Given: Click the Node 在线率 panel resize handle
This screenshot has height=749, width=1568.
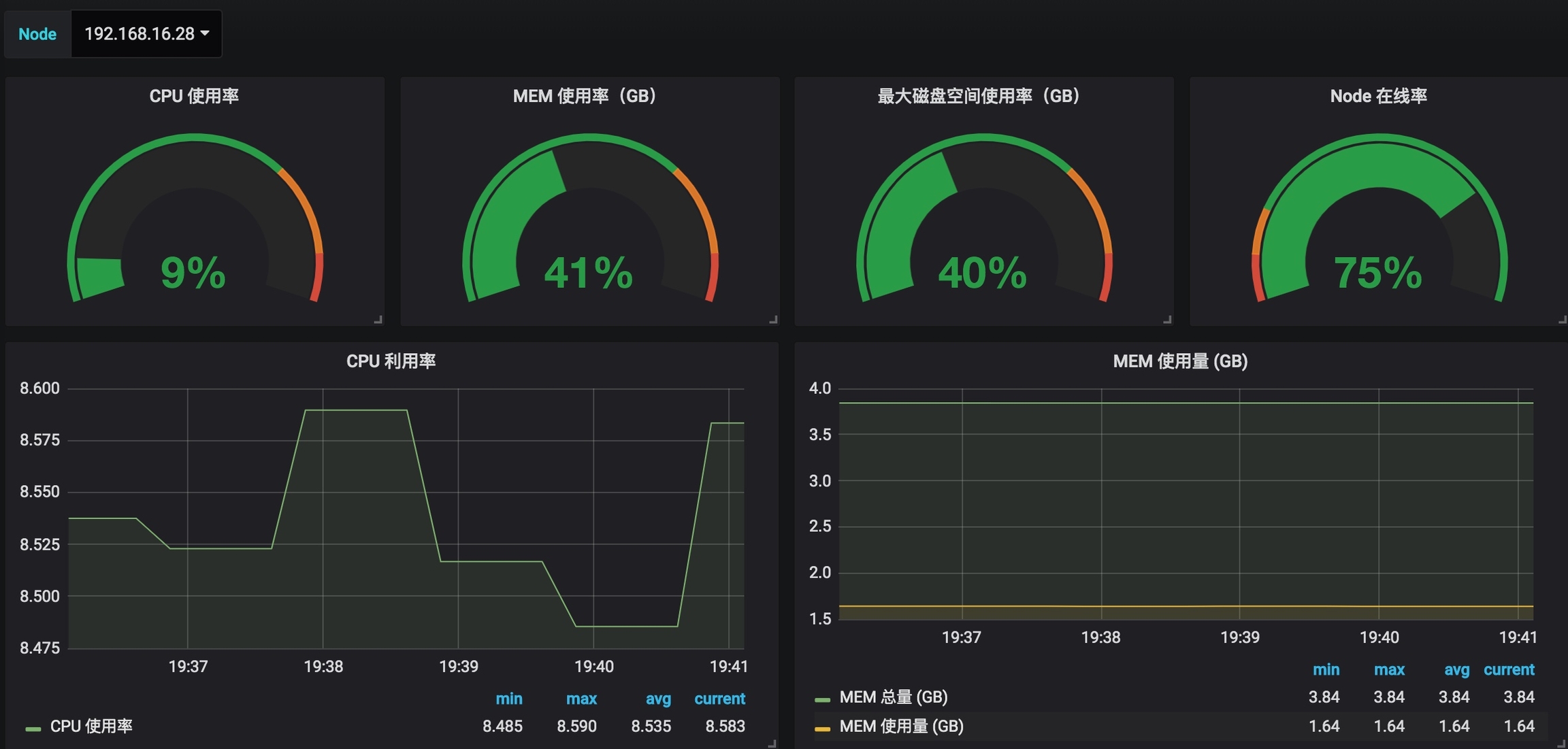Looking at the screenshot, I should (1562, 320).
